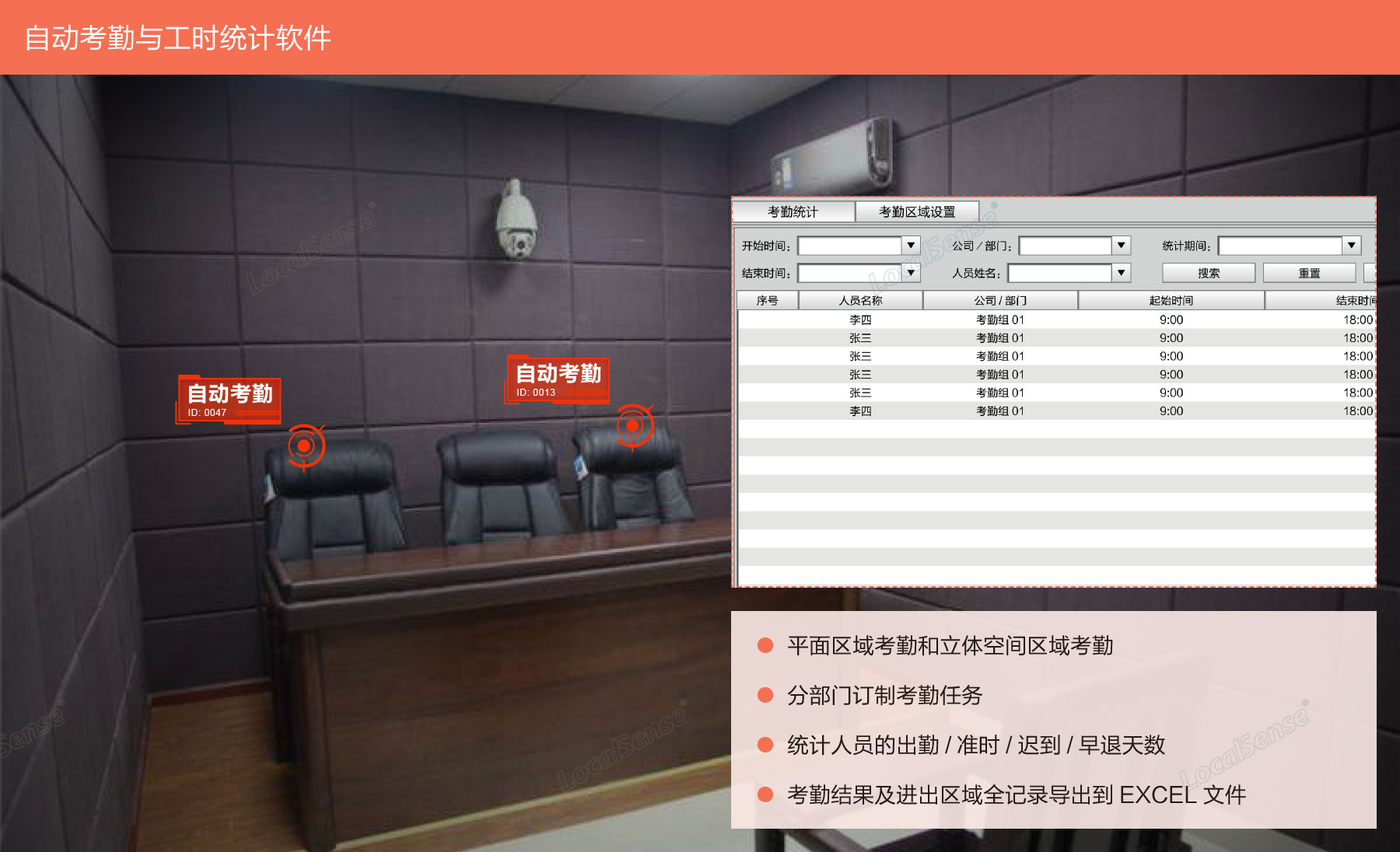Click the orange bullet beside 平面区域考勤和立体空间区域考勤
Image resolution: width=1400 pixels, height=852 pixels.
pos(765,645)
